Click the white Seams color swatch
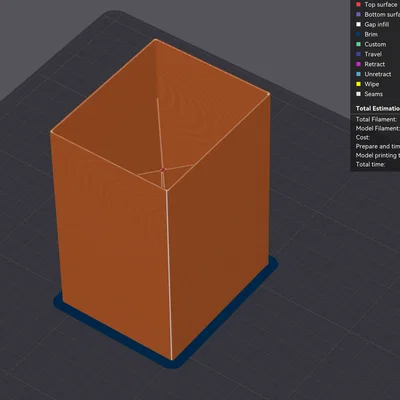The height and width of the screenshot is (400, 400). pyautogui.click(x=358, y=94)
